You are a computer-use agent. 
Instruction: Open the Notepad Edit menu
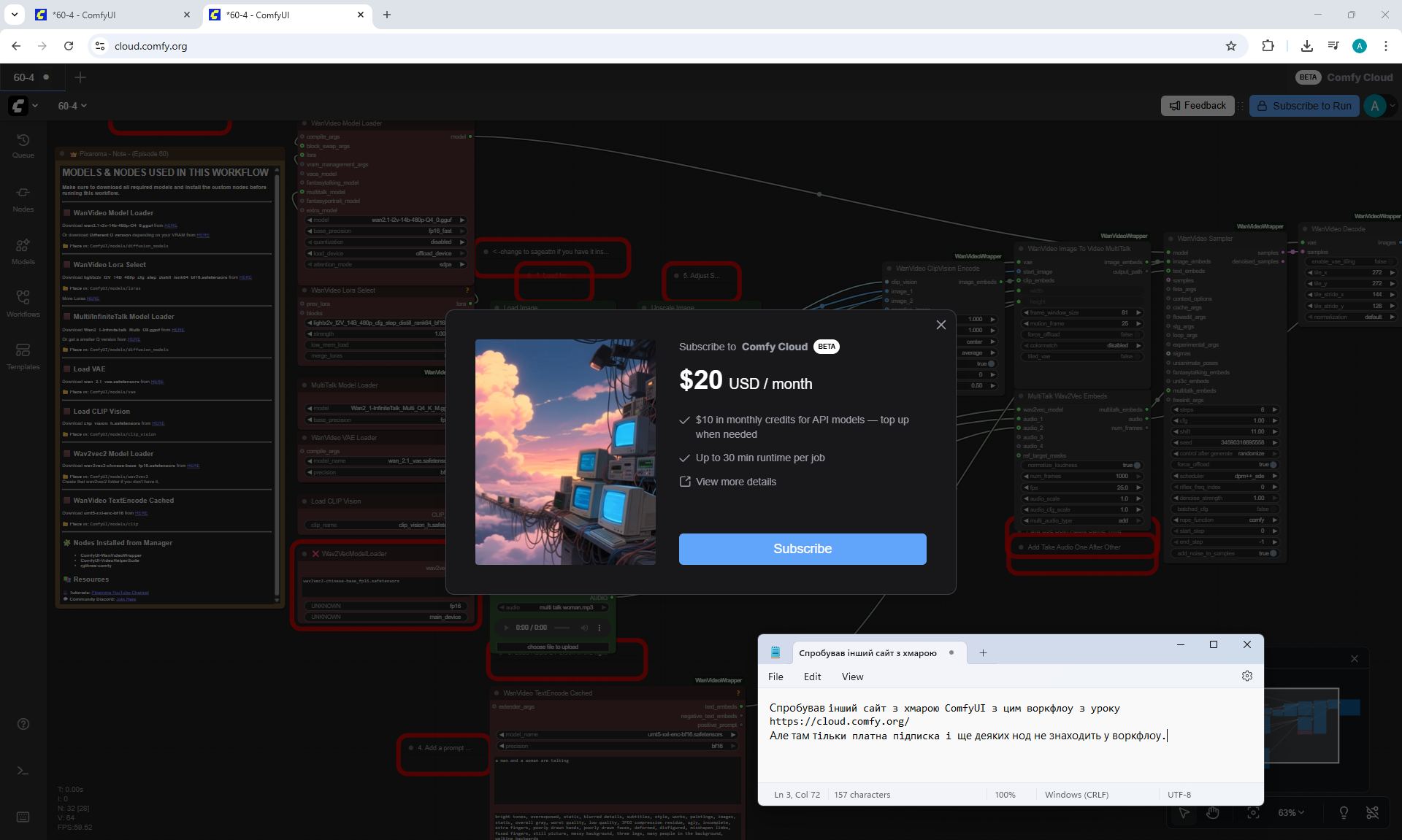click(x=812, y=677)
